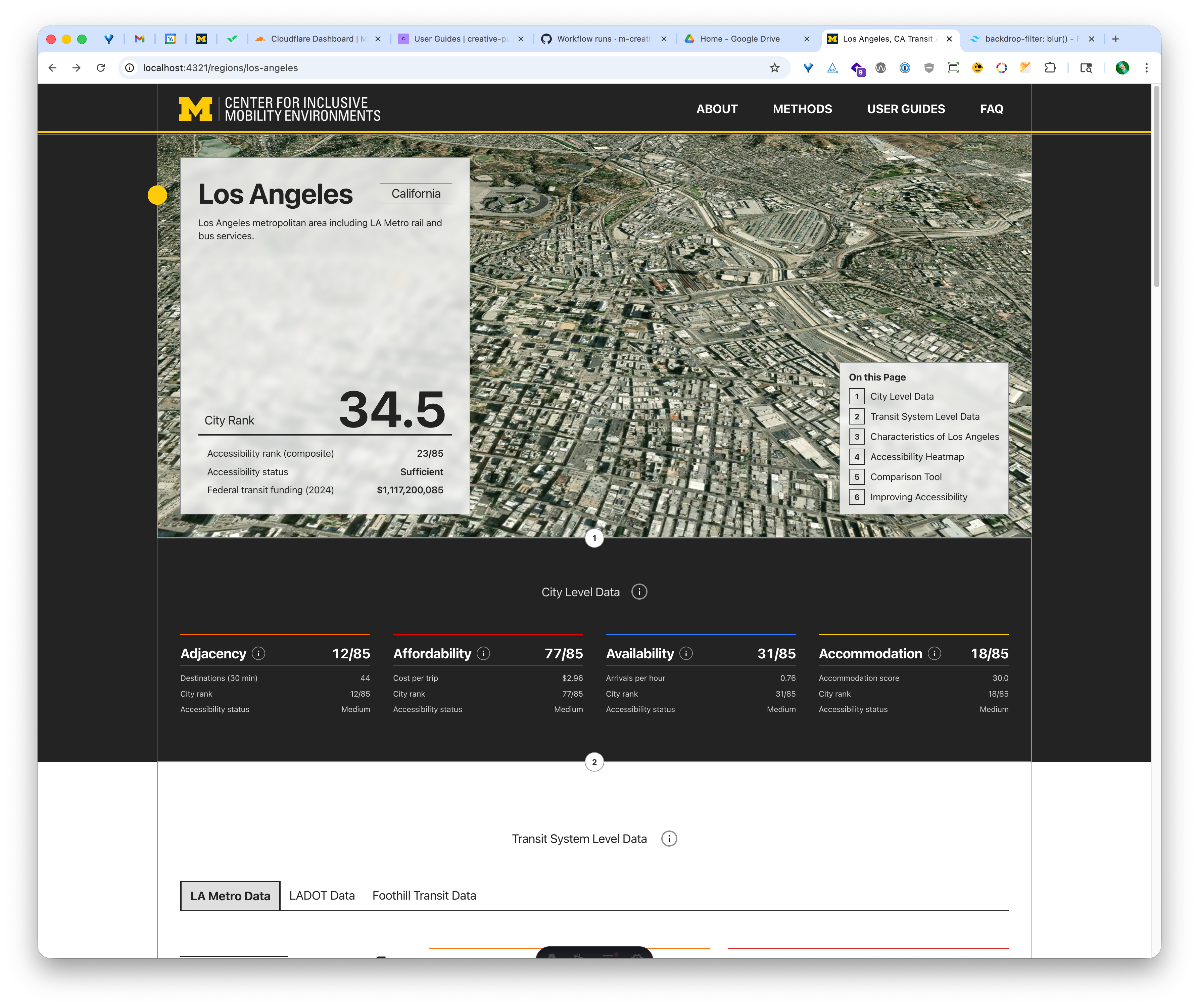Viewport: 1199px width, 1008px height.
Task: Switch to the pinned Google Calendar tab
Action: 170,39
